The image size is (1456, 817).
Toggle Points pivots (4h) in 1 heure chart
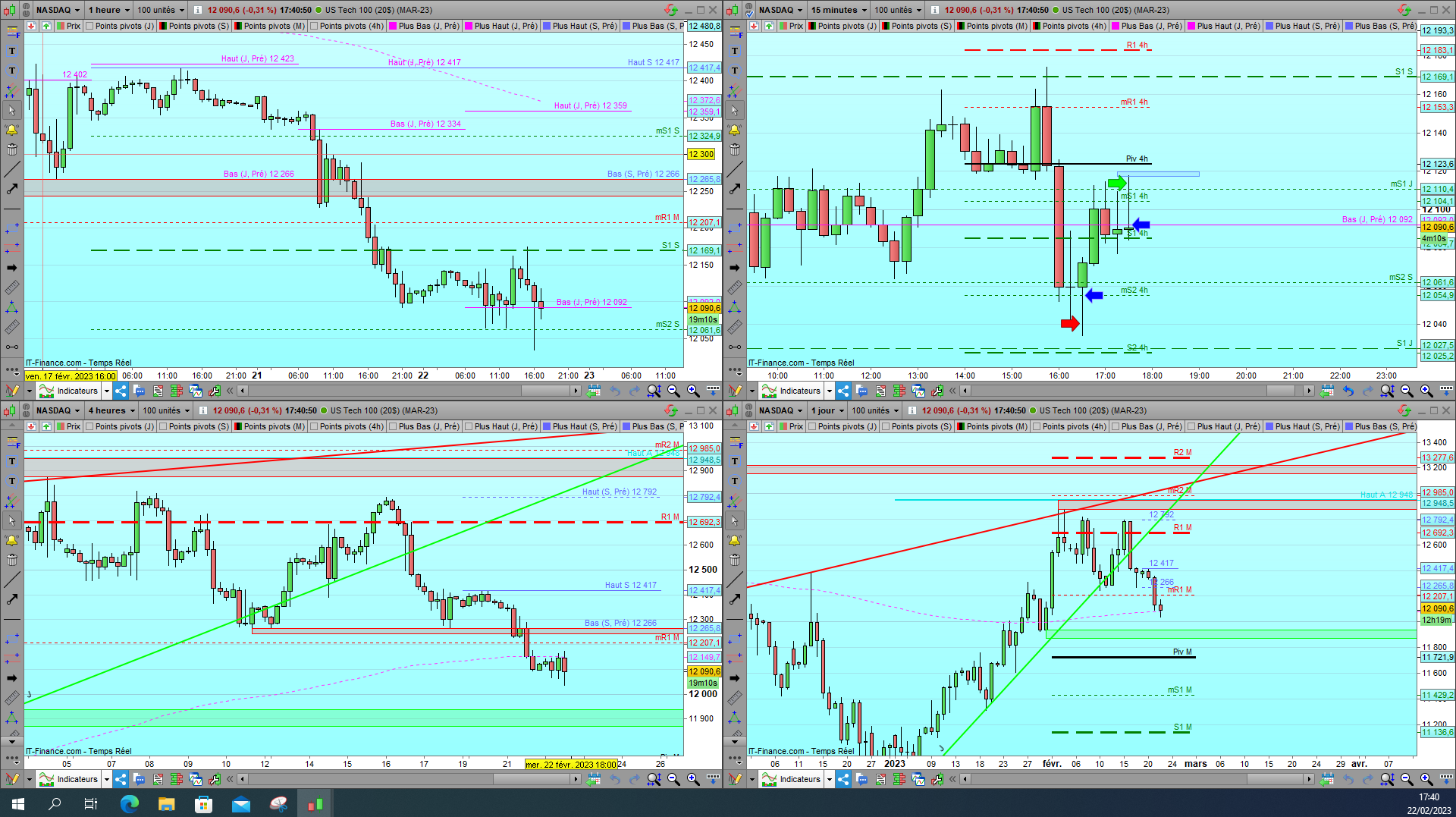[347, 26]
